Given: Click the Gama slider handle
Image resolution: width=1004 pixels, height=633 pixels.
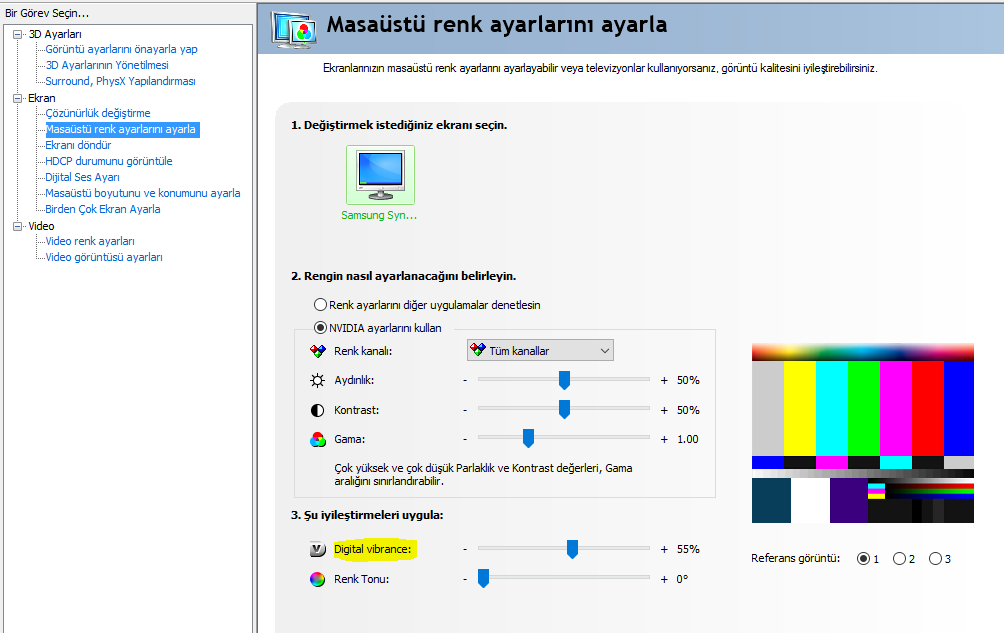Looking at the screenshot, I should (x=528, y=438).
